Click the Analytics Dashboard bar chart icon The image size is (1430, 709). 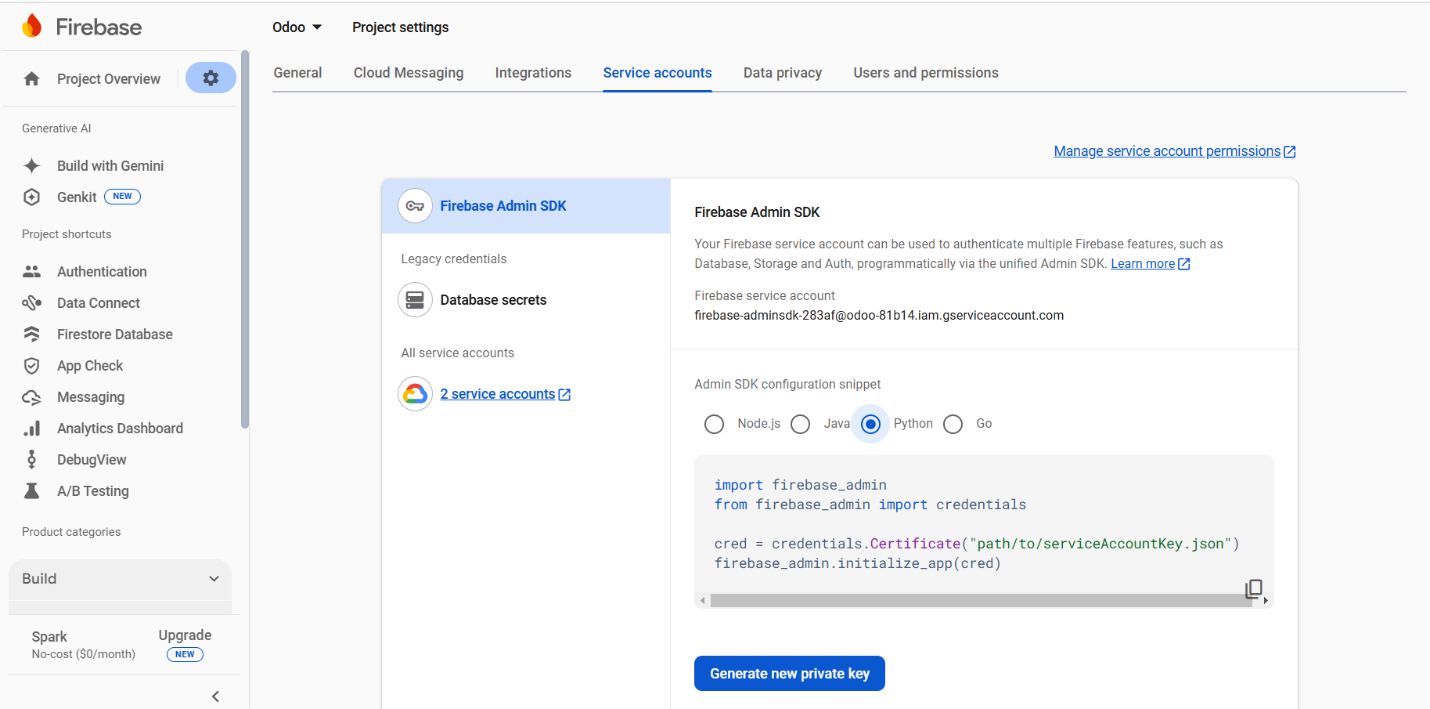click(x=32, y=428)
